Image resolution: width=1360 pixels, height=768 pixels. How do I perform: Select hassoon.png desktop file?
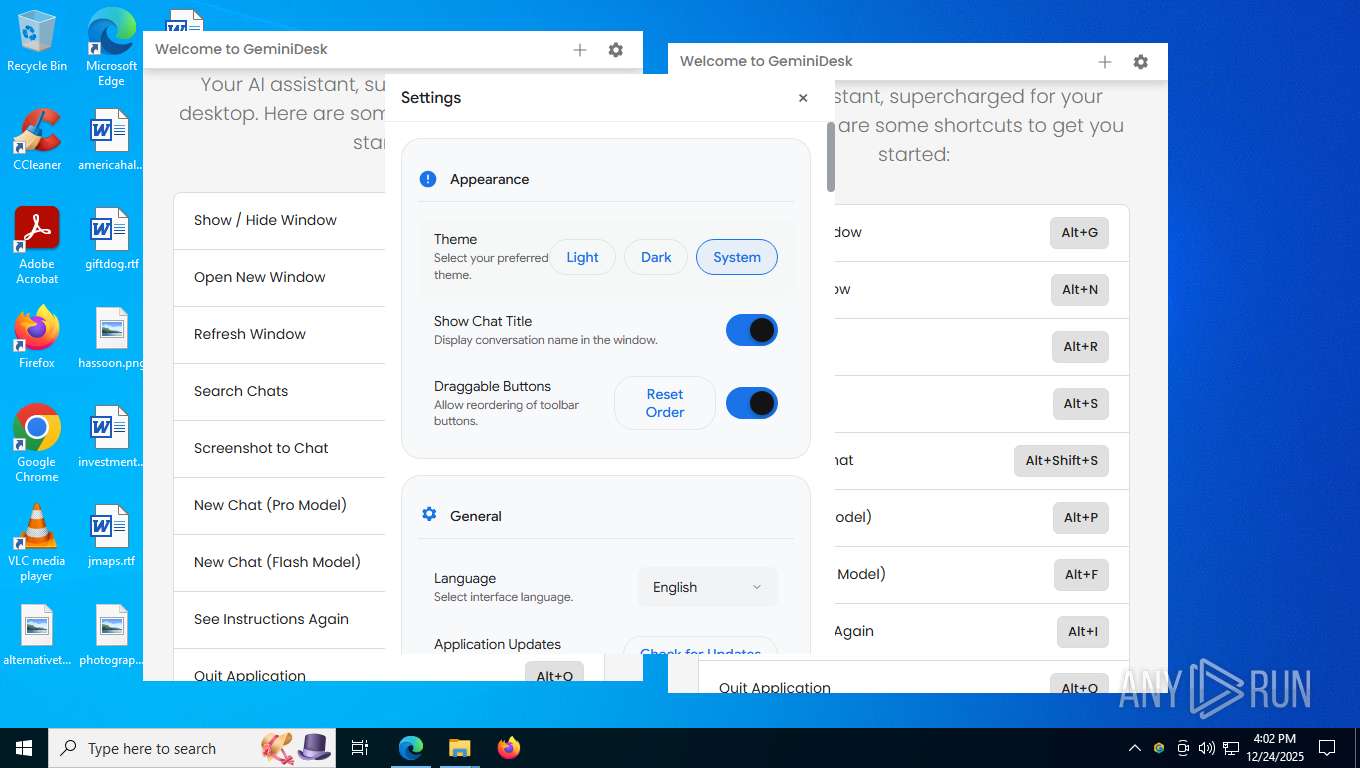[111, 338]
